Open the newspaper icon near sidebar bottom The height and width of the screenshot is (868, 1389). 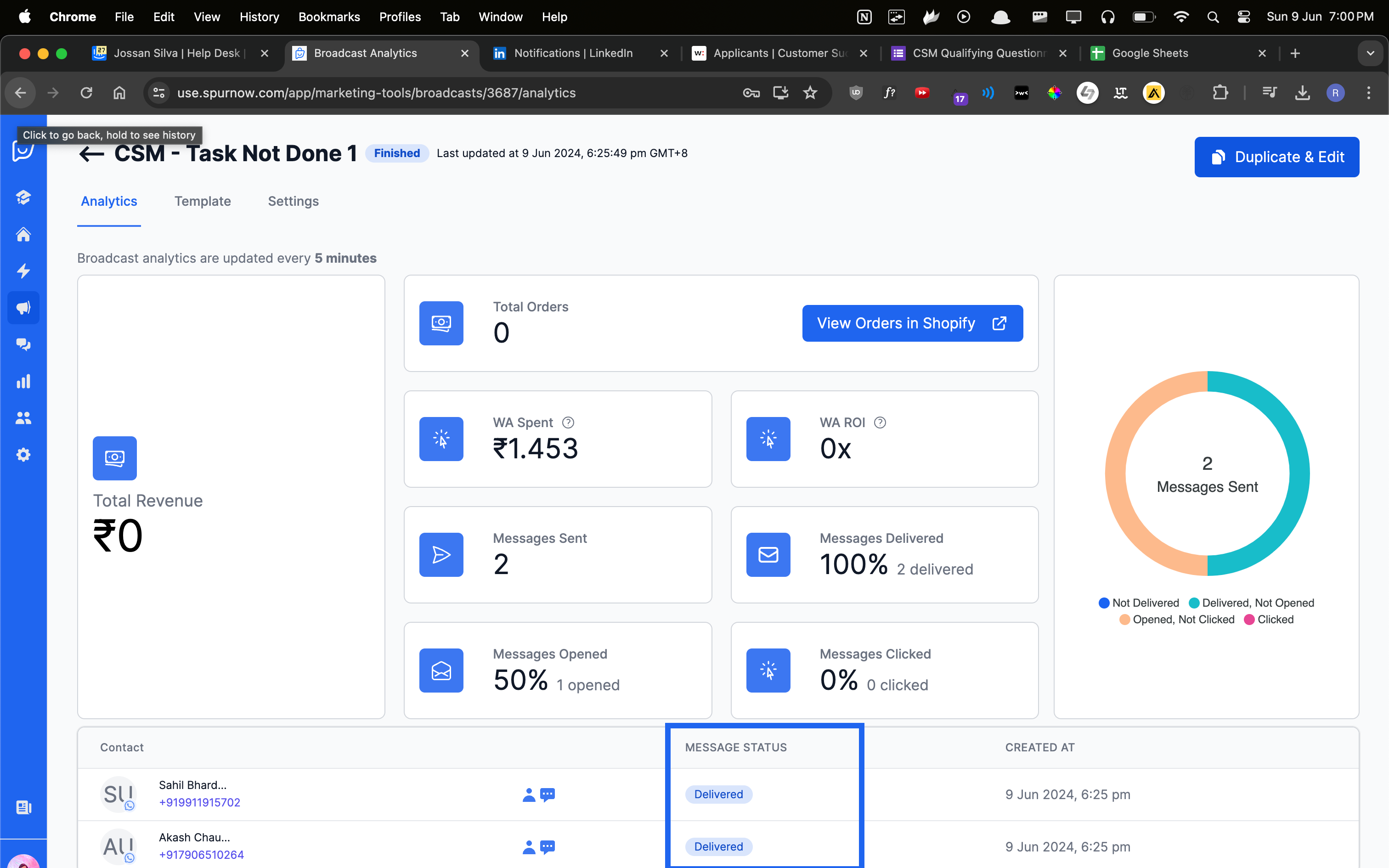23,807
